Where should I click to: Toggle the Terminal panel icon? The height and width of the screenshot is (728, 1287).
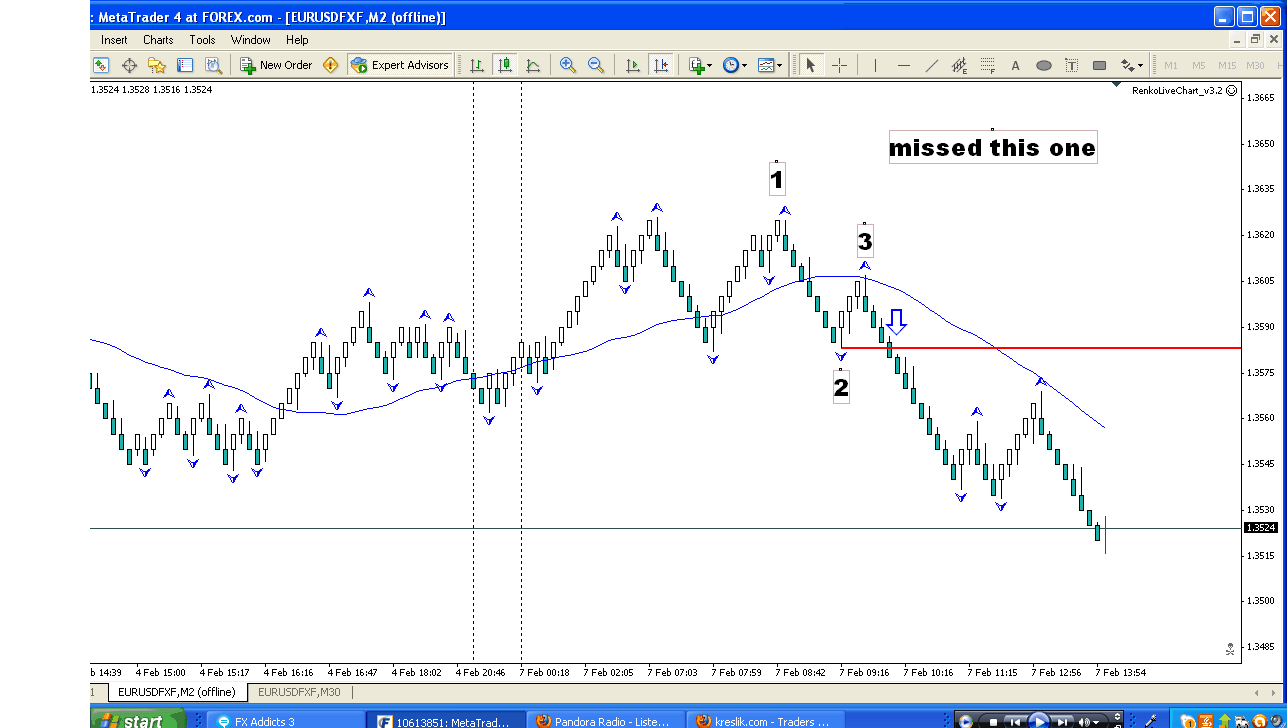click(x=185, y=65)
